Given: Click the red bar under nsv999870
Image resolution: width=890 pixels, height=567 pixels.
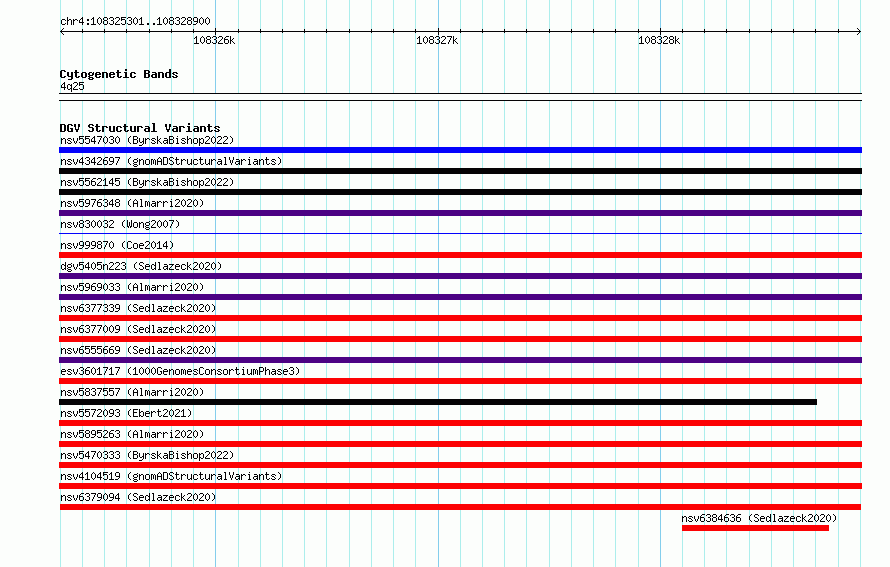Looking at the screenshot, I should point(460,255).
